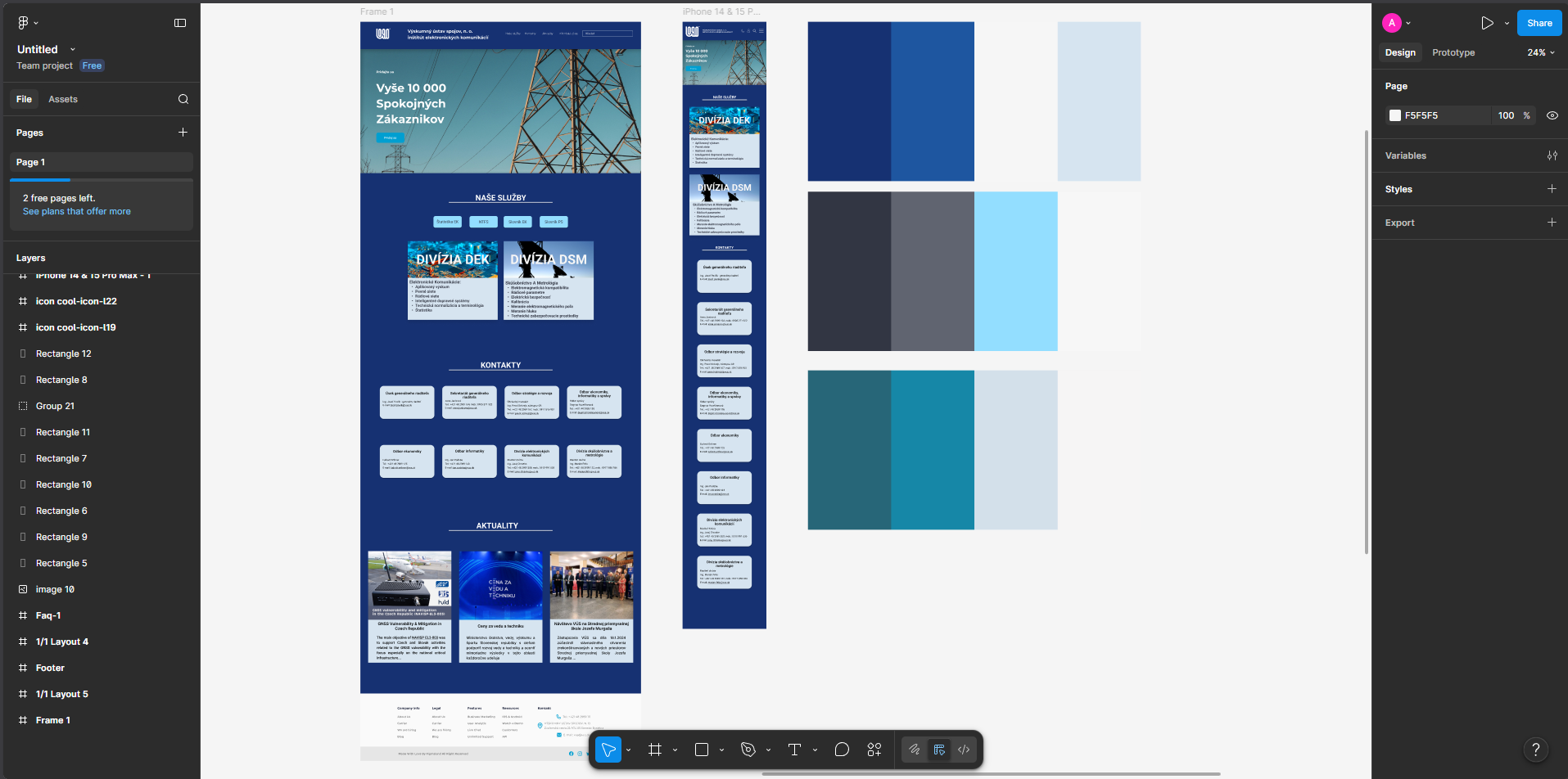This screenshot has width=1568, height=779.
Task: Open dropdown next to Pen tool
Action: pos(769,750)
